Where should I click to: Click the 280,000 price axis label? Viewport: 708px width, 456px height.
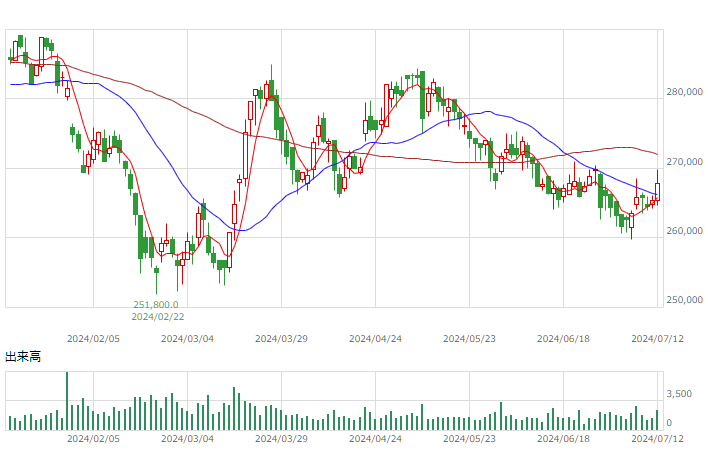coord(685,92)
